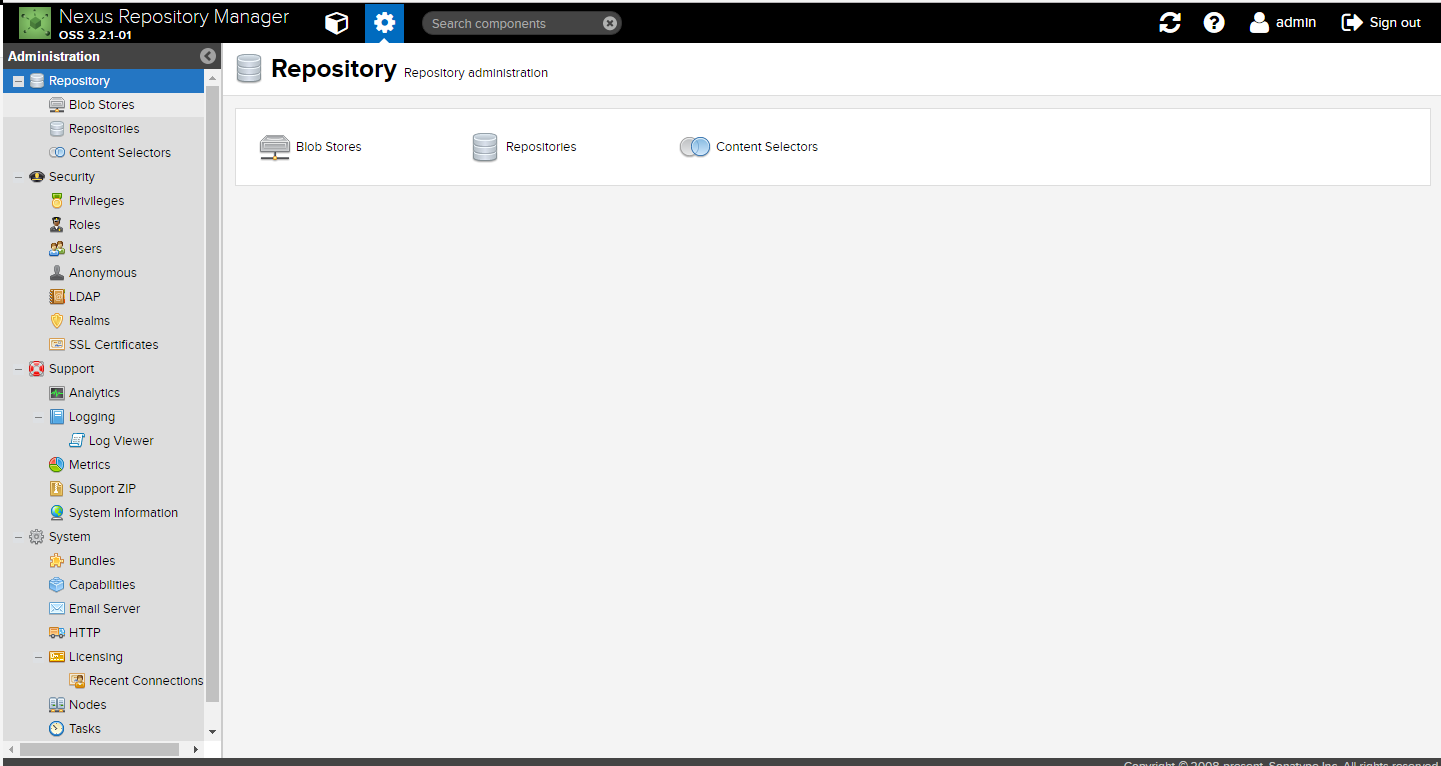
Task: Collapse the Logging tree node
Action: tap(38, 417)
